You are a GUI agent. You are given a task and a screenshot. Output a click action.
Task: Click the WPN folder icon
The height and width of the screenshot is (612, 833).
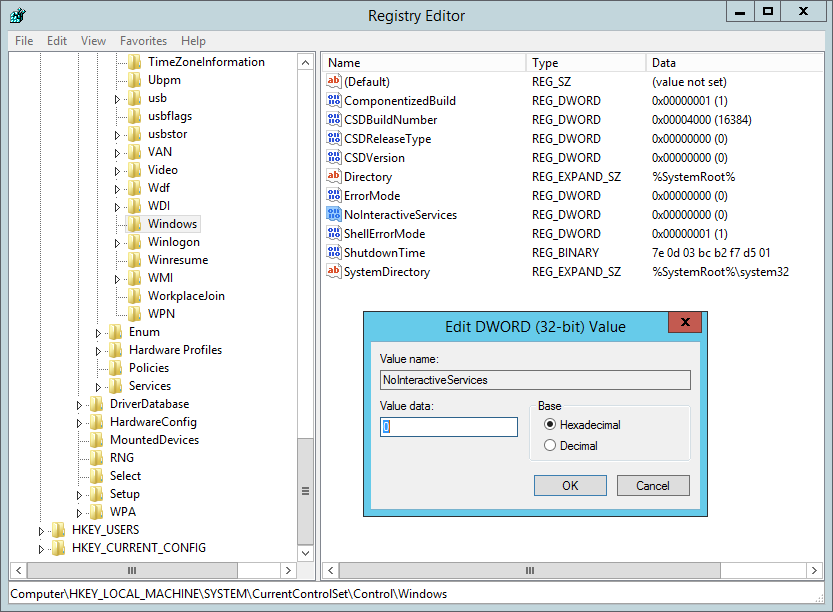tap(135, 314)
